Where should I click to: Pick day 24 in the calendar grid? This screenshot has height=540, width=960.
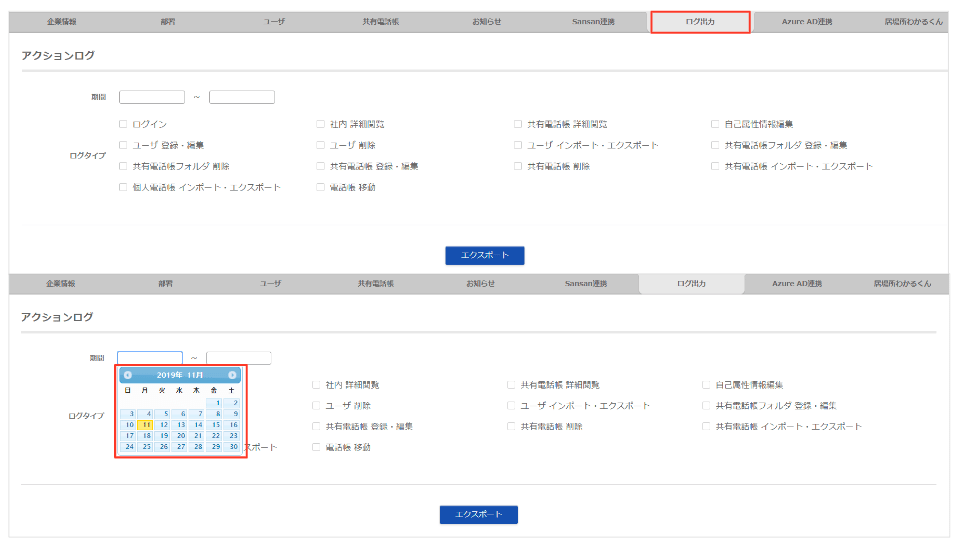click(128, 447)
